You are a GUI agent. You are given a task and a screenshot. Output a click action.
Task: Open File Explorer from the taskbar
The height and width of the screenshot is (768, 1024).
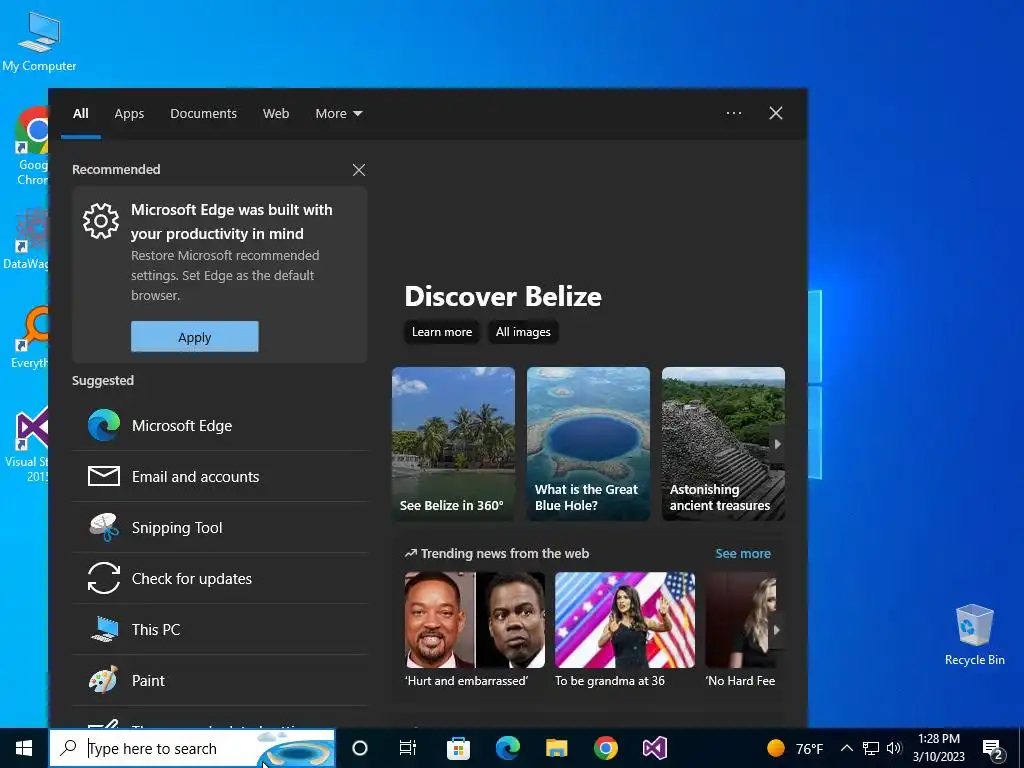pyautogui.click(x=556, y=748)
